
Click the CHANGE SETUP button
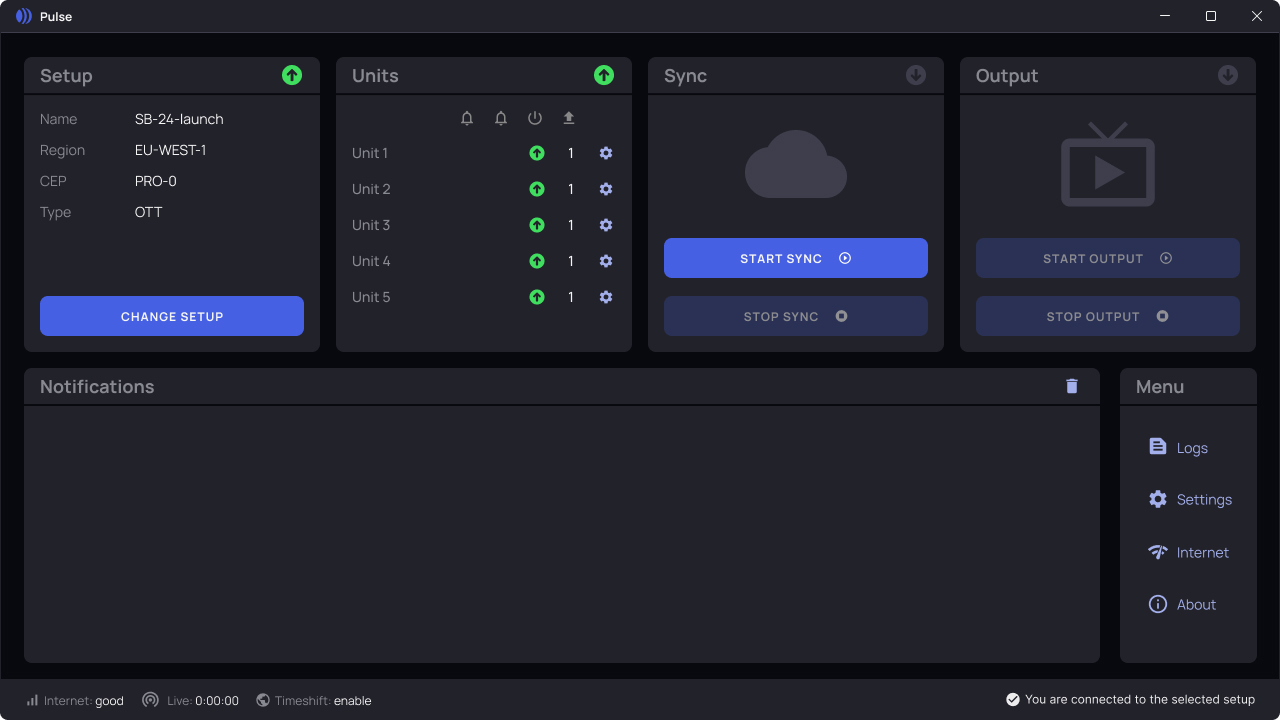(172, 316)
